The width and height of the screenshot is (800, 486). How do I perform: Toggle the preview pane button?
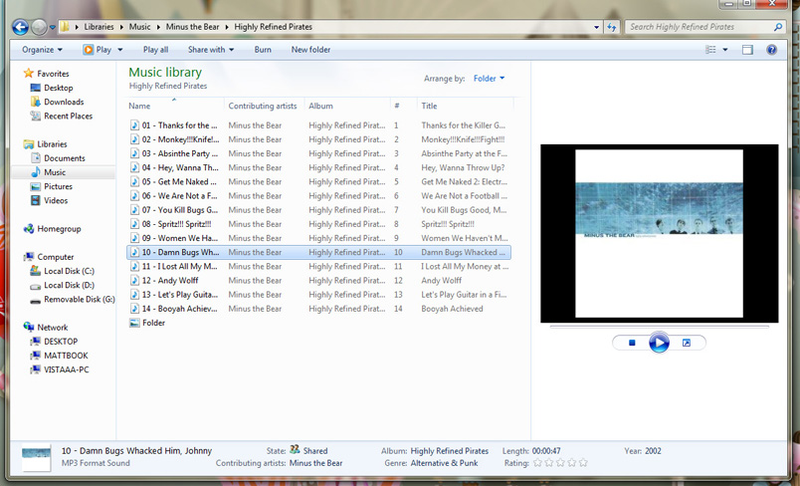coord(747,49)
